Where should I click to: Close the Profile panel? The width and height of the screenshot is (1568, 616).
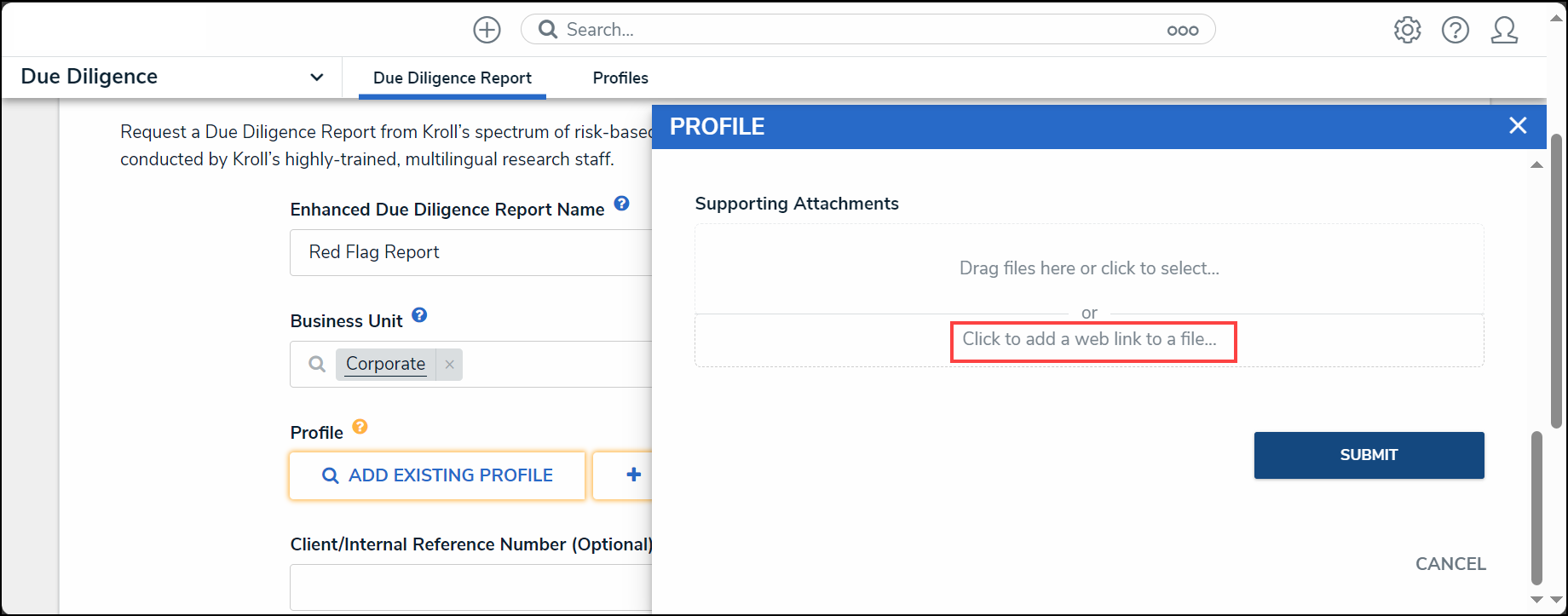(x=1518, y=126)
